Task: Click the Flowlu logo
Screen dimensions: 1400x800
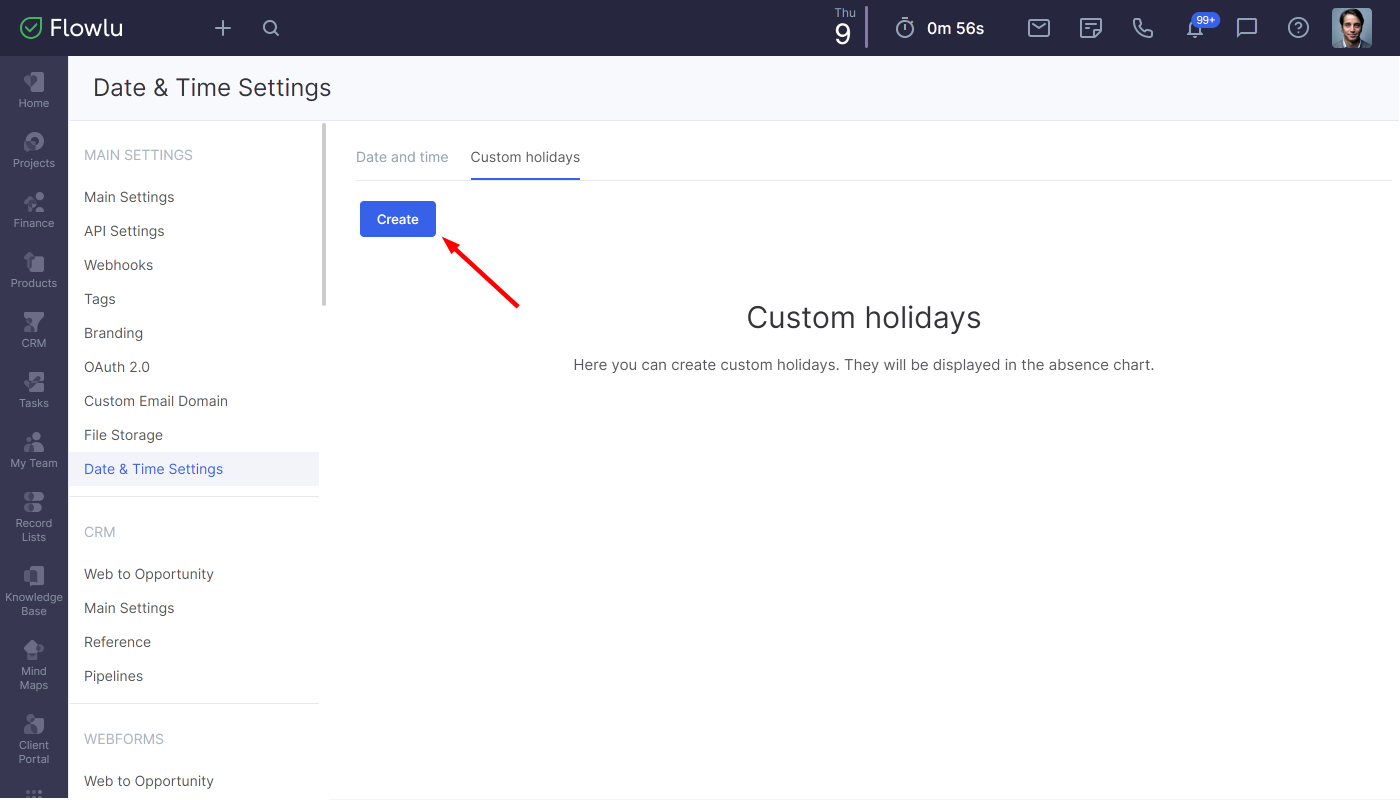Action: tap(71, 28)
